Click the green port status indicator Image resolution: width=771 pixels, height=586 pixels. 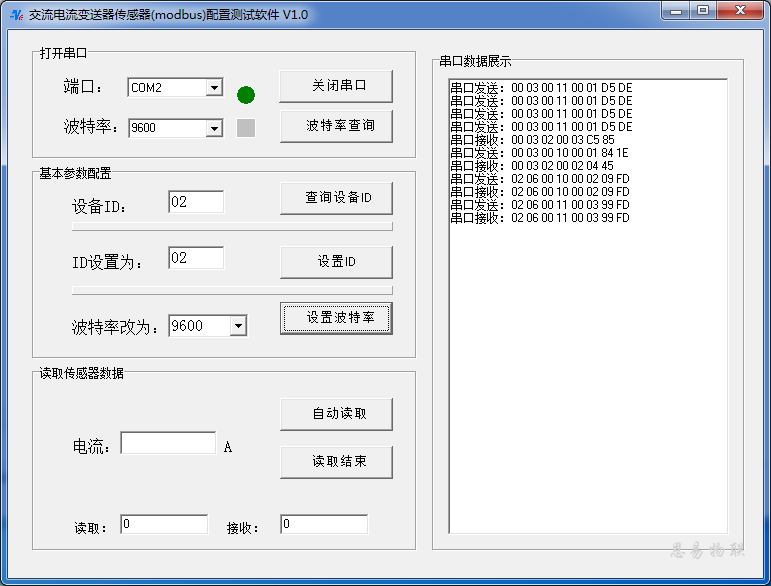point(246,95)
